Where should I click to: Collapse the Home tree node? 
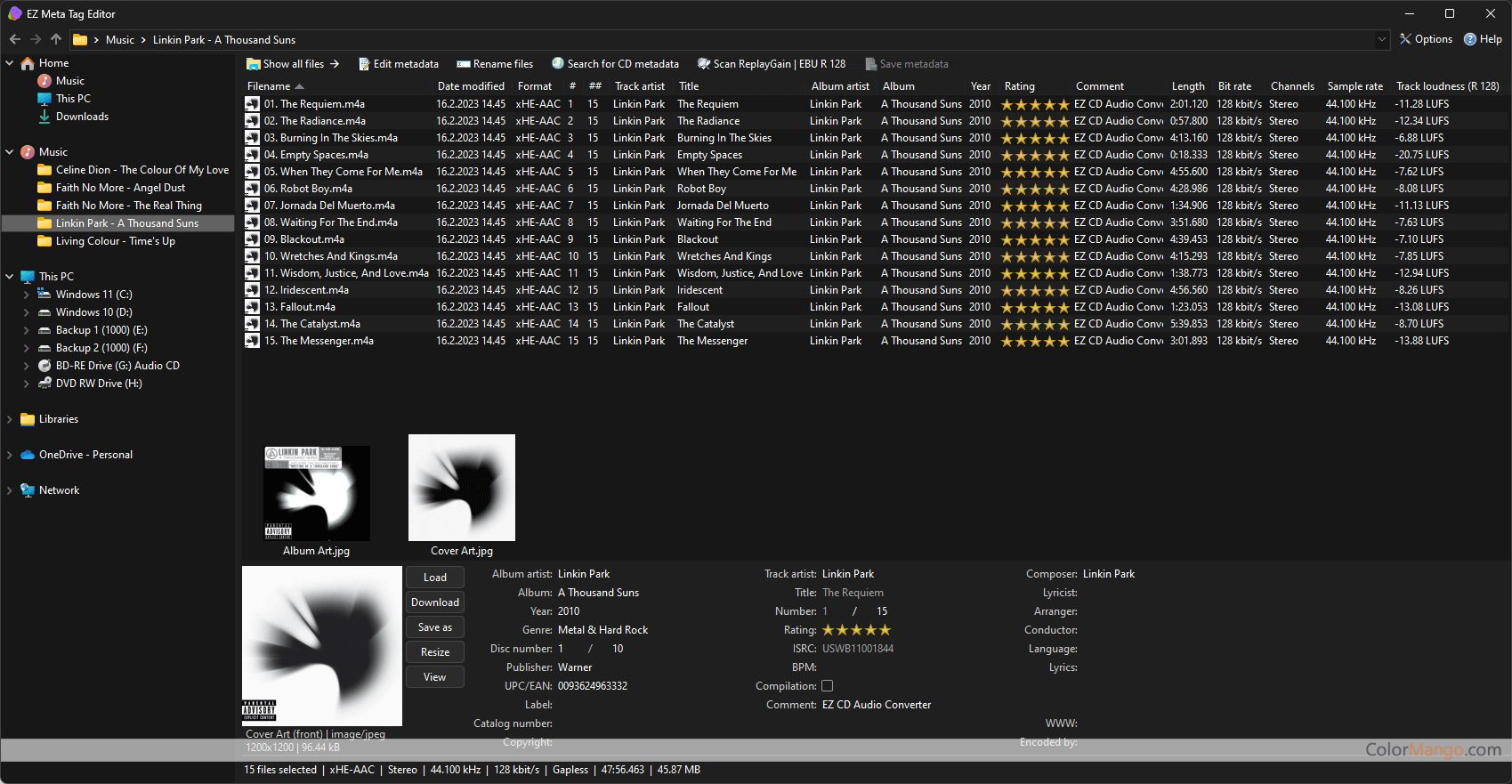coord(10,63)
